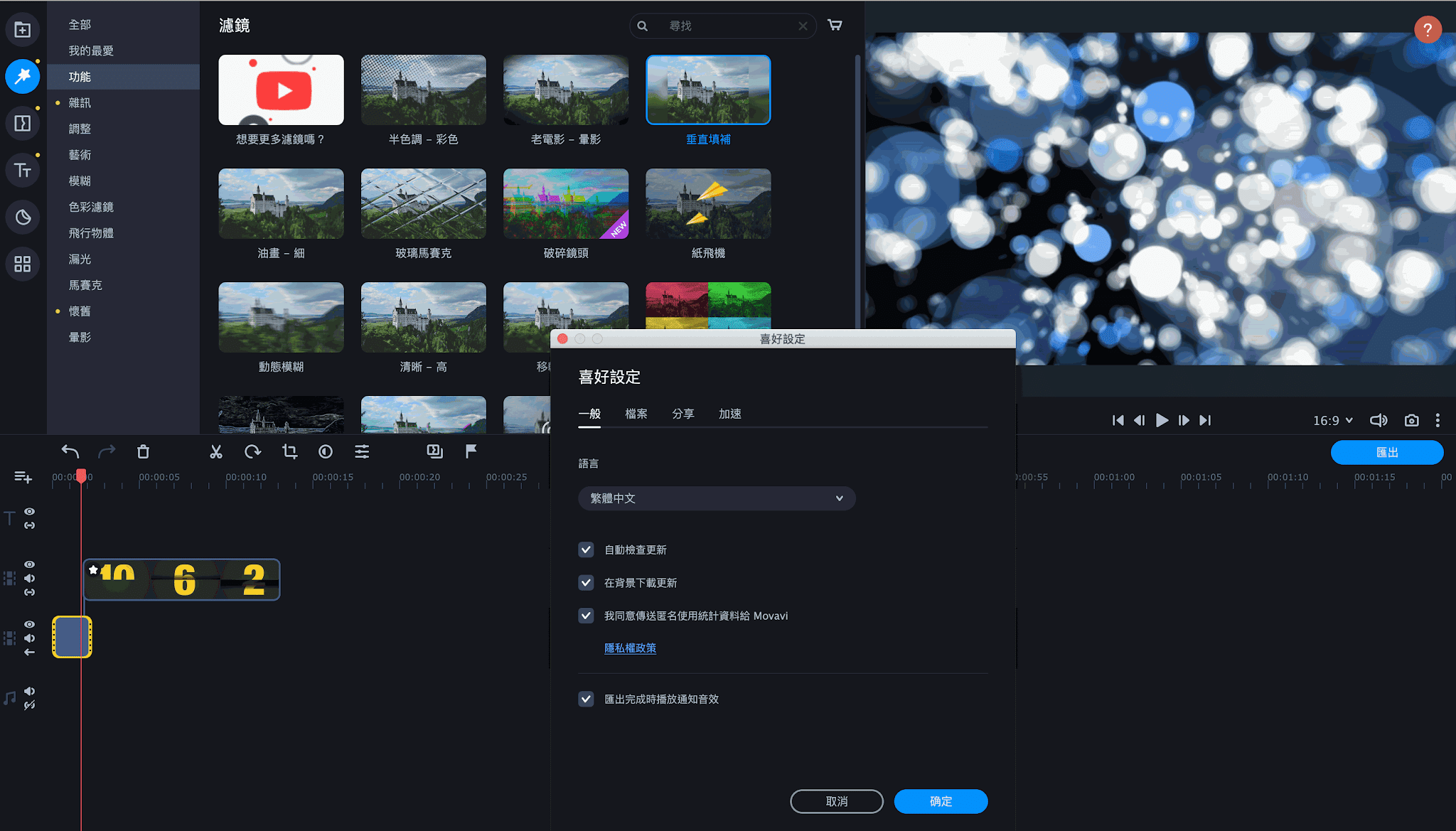Confirm preferences with the 确定 button
1456x831 pixels.
pos(940,801)
